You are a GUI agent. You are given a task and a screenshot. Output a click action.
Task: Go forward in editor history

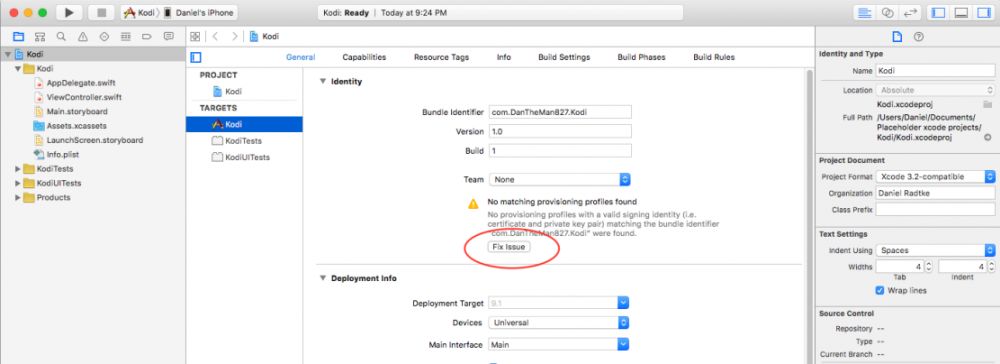click(x=235, y=36)
